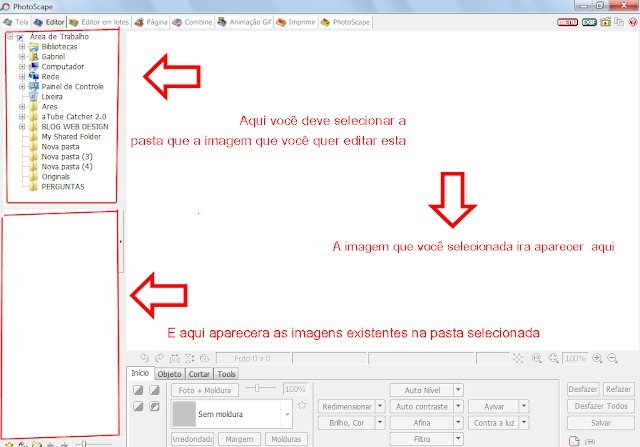The image size is (640, 447).
Task: Open the Imprimir tab
Action: pos(296,22)
